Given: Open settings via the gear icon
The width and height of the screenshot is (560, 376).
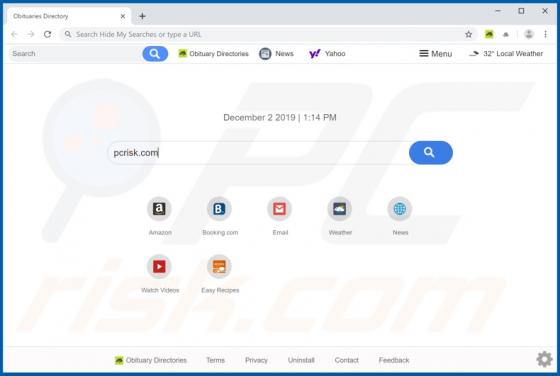Looking at the screenshot, I should pyautogui.click(x=544, y=359).
